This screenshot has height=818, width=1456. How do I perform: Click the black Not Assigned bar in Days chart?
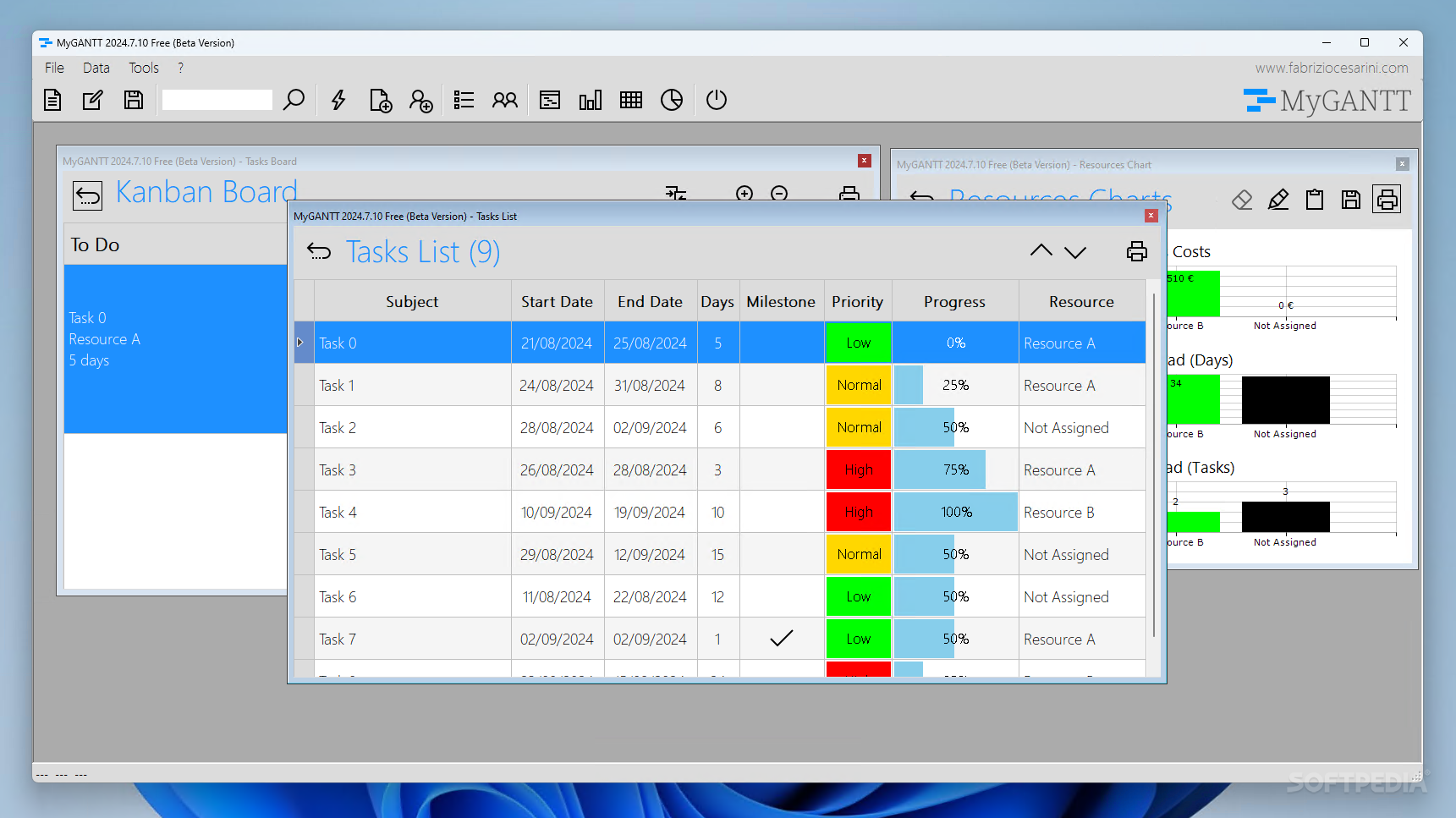[1285, 400]
